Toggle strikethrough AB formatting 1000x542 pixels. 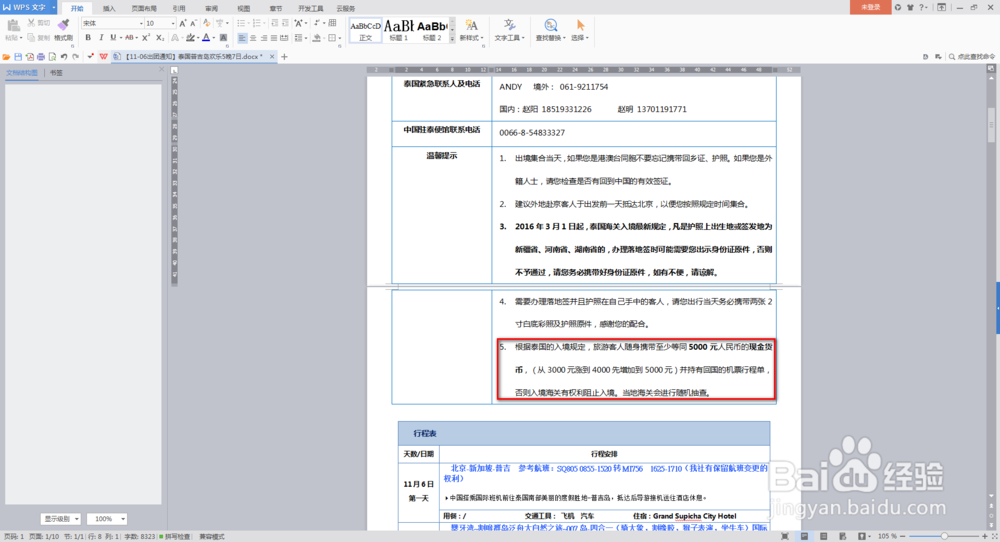point(129,38)
